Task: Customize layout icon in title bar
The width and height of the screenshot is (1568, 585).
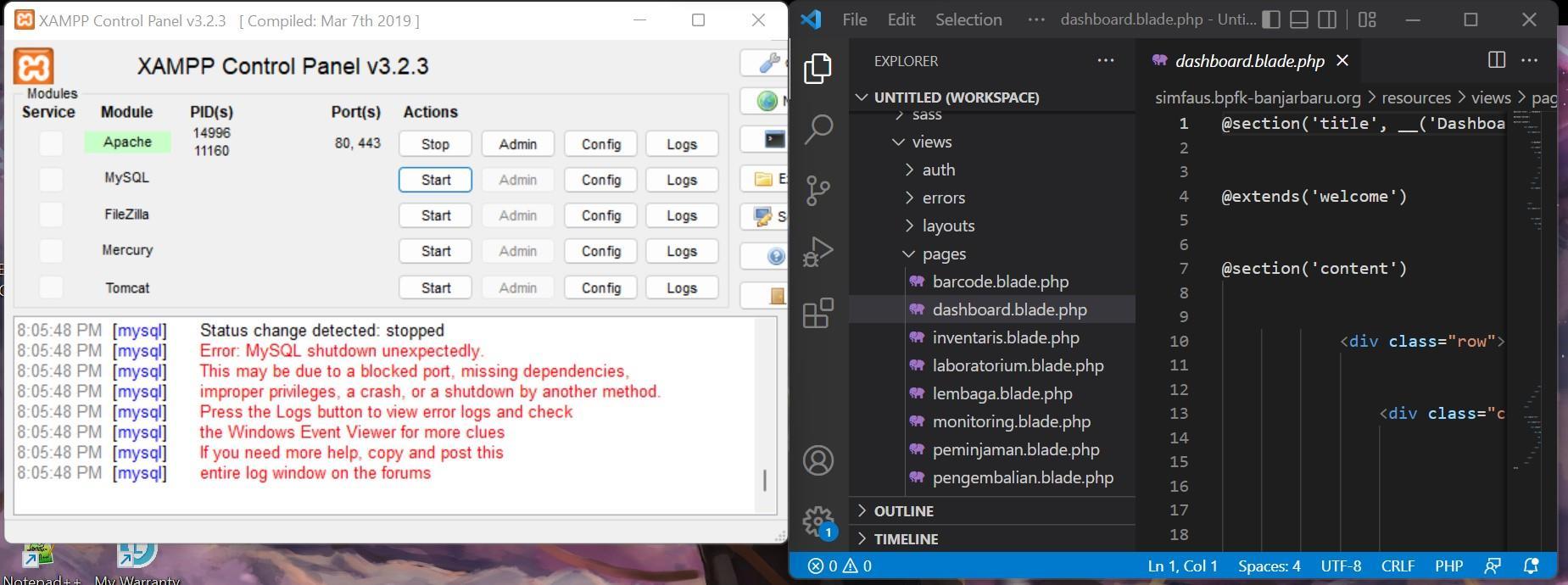Action: pos(1367,19)
